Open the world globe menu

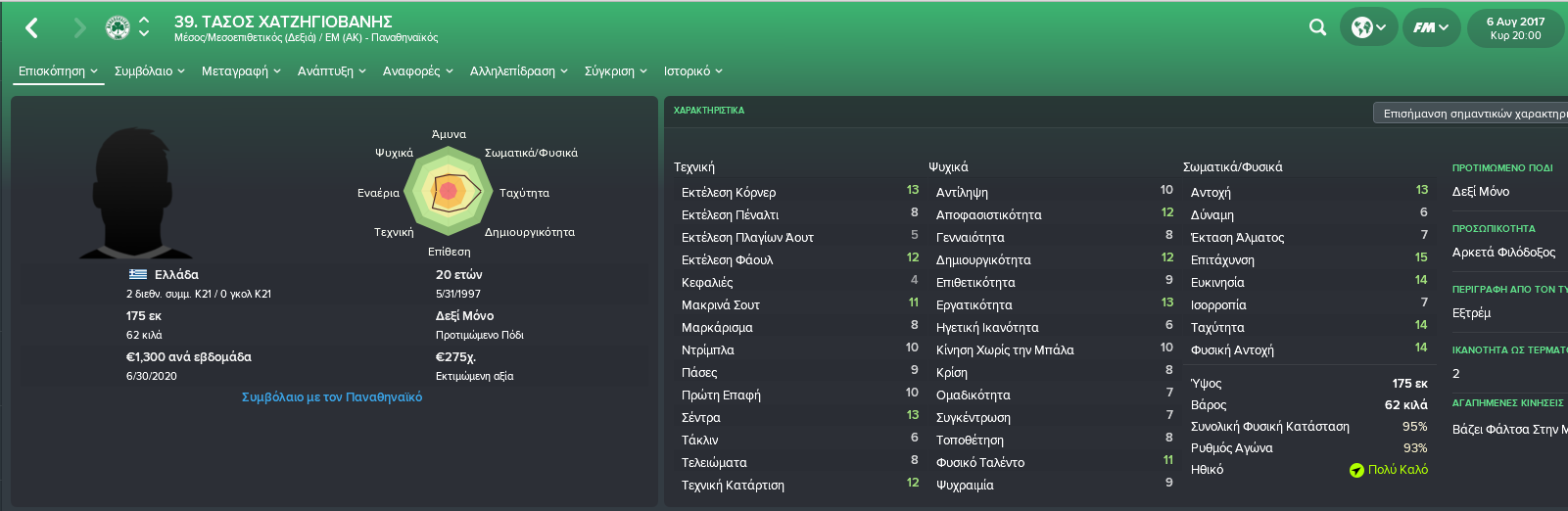(1368, 27)
